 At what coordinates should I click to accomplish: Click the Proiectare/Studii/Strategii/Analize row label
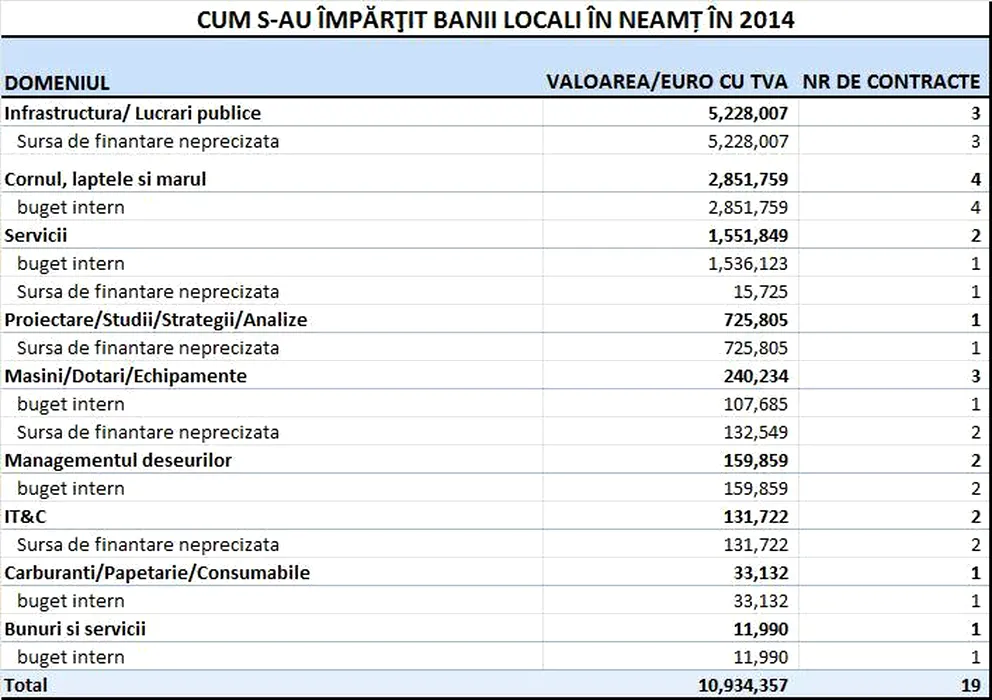pyautogui.click(x=156, y=320)
